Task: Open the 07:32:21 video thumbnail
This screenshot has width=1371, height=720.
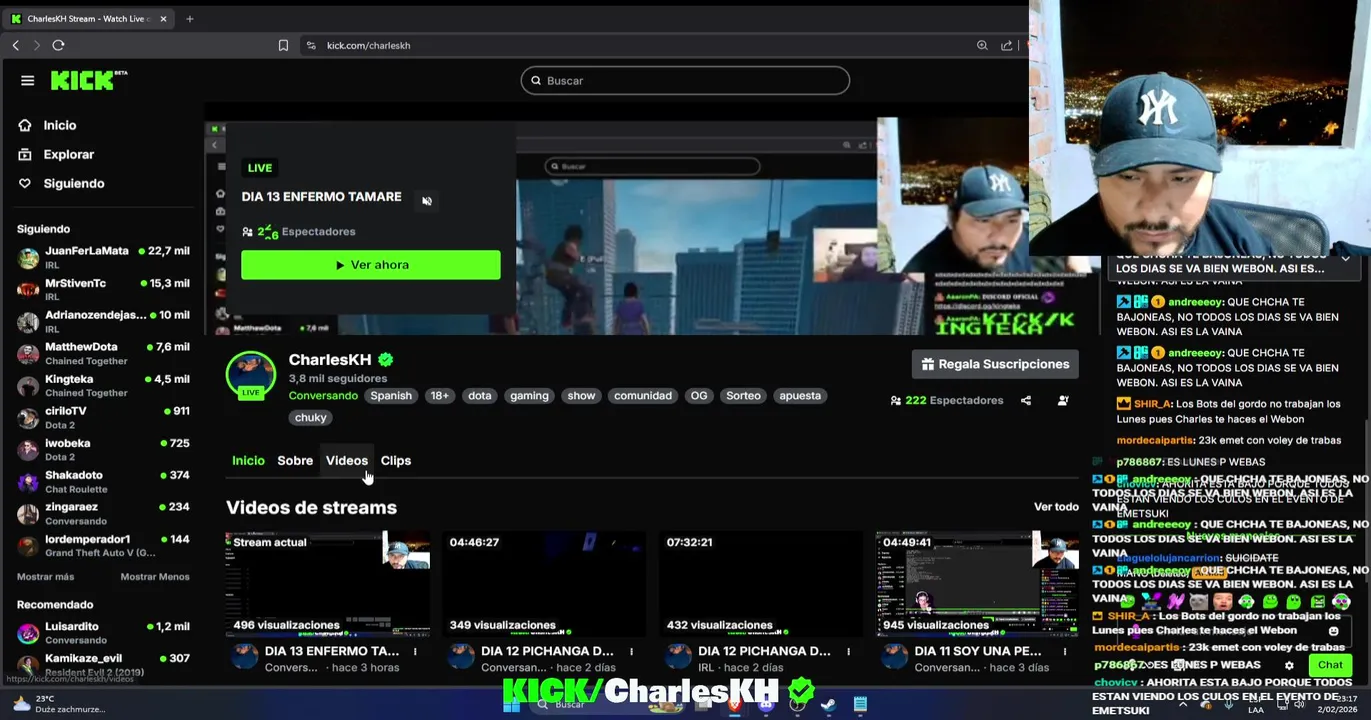Action: (x=761, y=584)
